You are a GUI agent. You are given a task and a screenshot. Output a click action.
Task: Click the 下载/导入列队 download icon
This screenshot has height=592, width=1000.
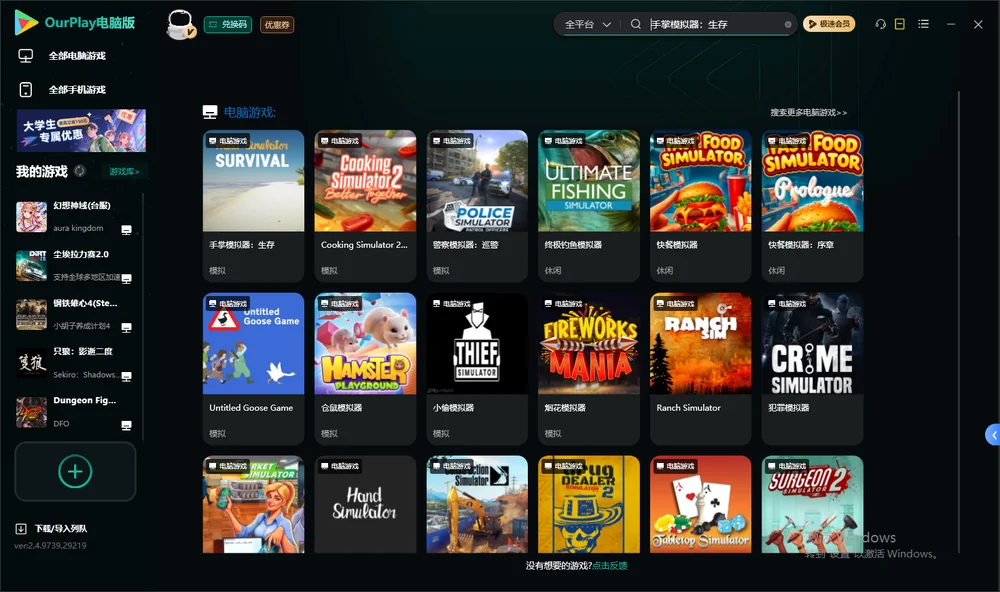21,528
